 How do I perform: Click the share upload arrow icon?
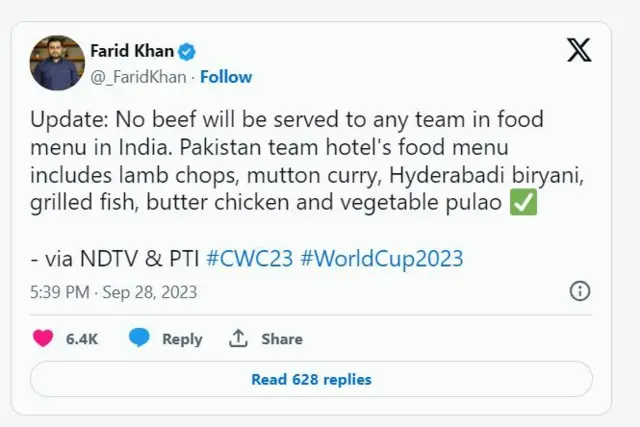point(238,339)
